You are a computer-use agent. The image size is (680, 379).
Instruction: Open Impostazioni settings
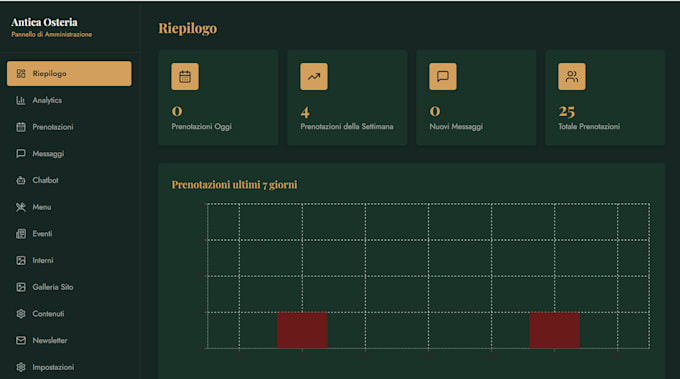69,367
